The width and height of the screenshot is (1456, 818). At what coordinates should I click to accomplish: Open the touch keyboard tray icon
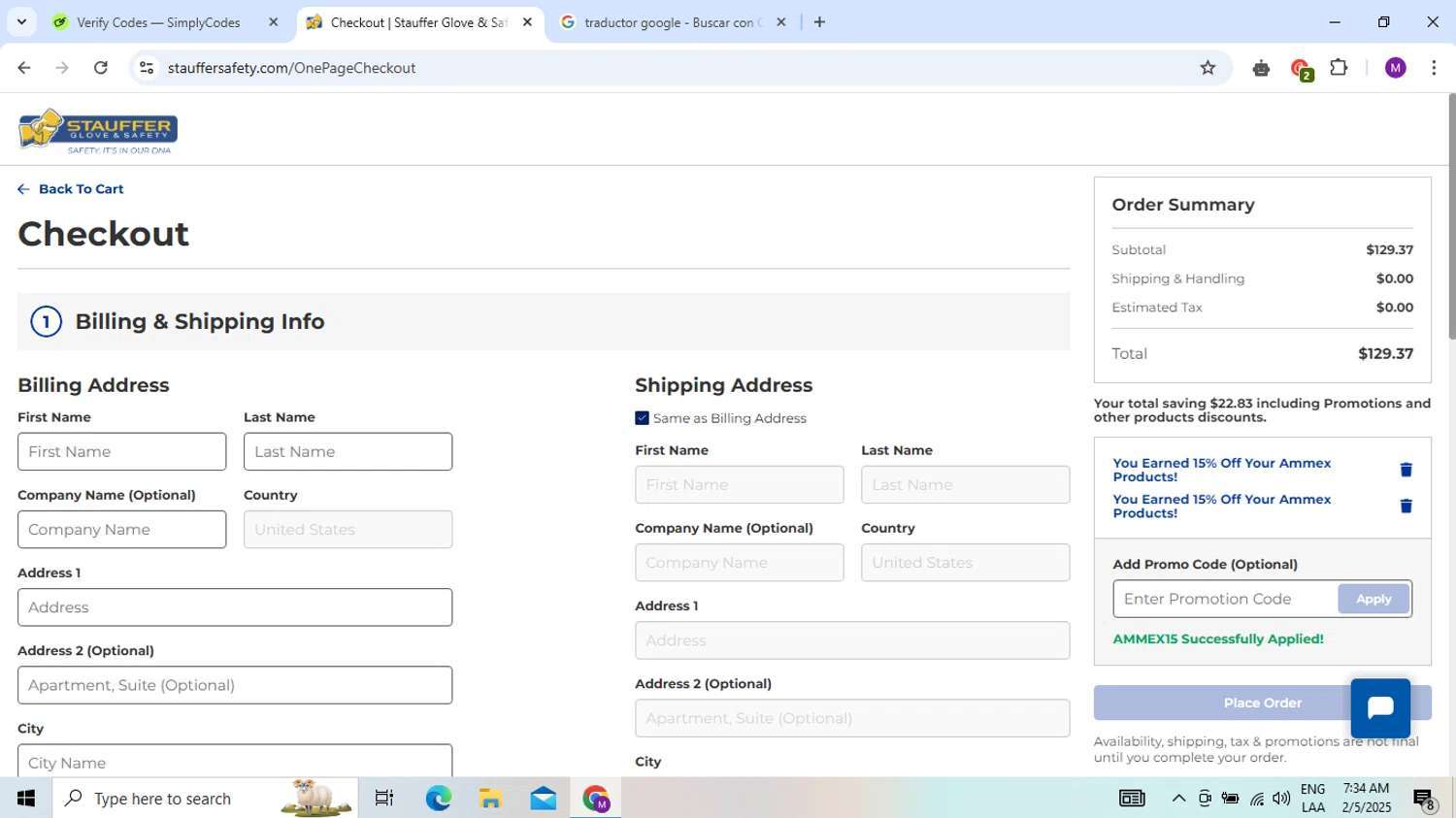(x=1132, y=799)
